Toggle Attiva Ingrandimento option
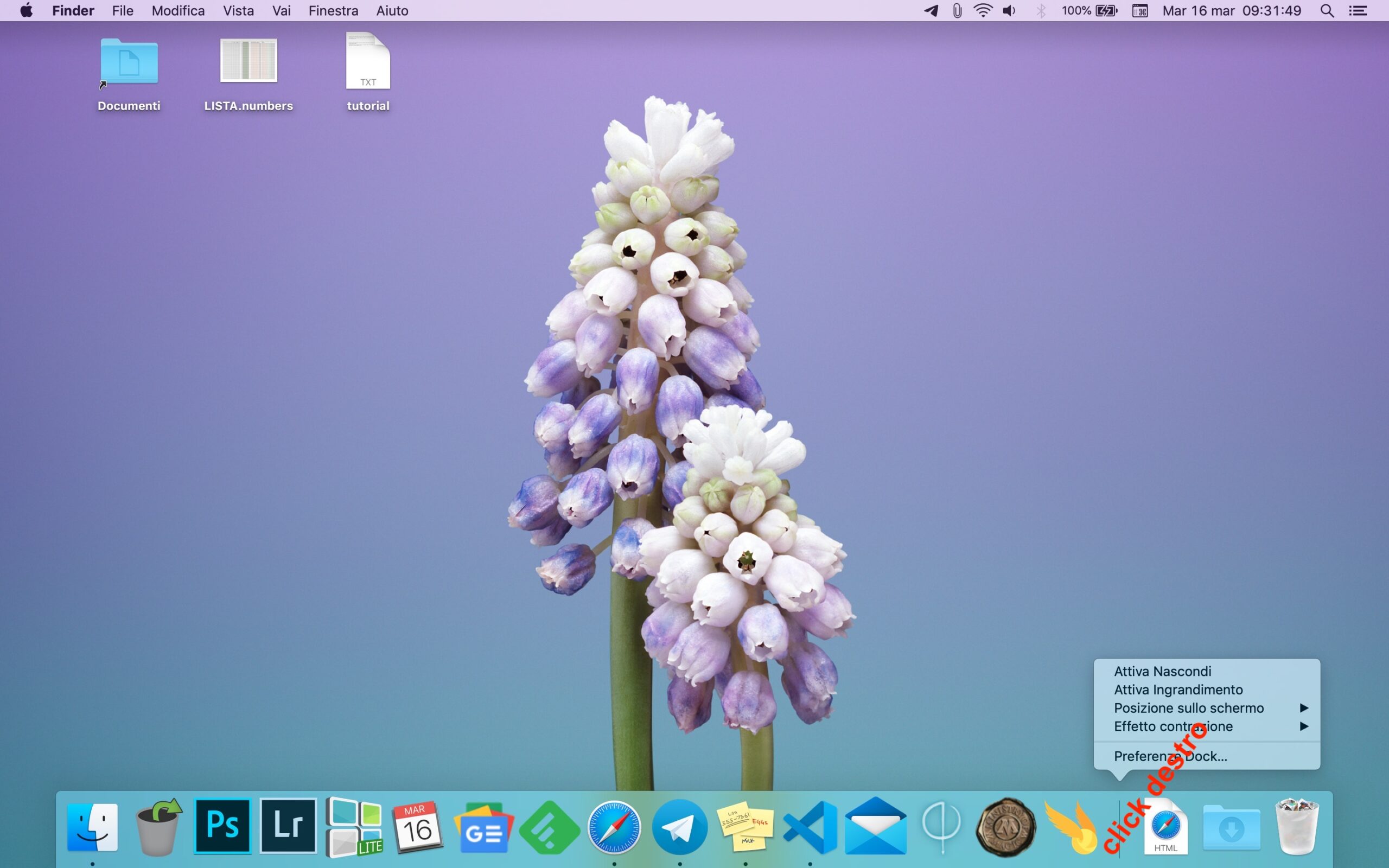Screen dimensions: 1389x868 tap(1178, 690)
